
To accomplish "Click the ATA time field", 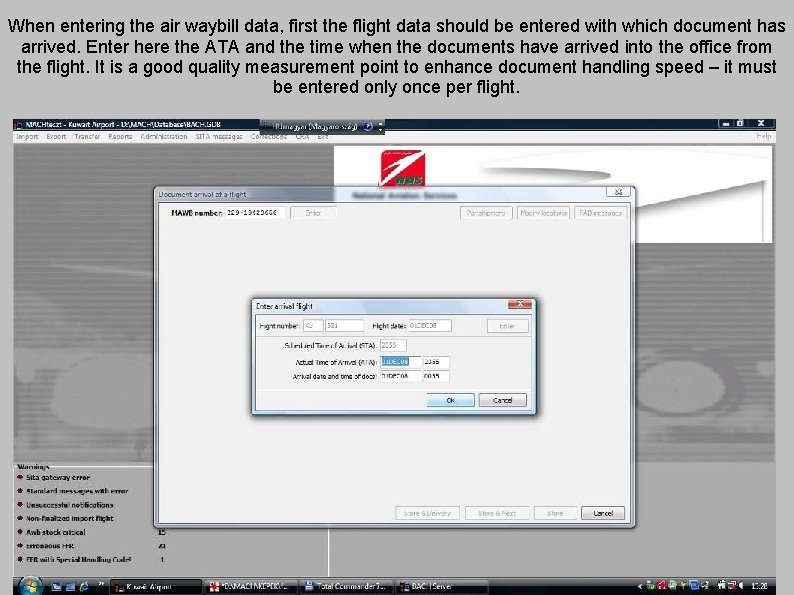I will click(436, 362).
